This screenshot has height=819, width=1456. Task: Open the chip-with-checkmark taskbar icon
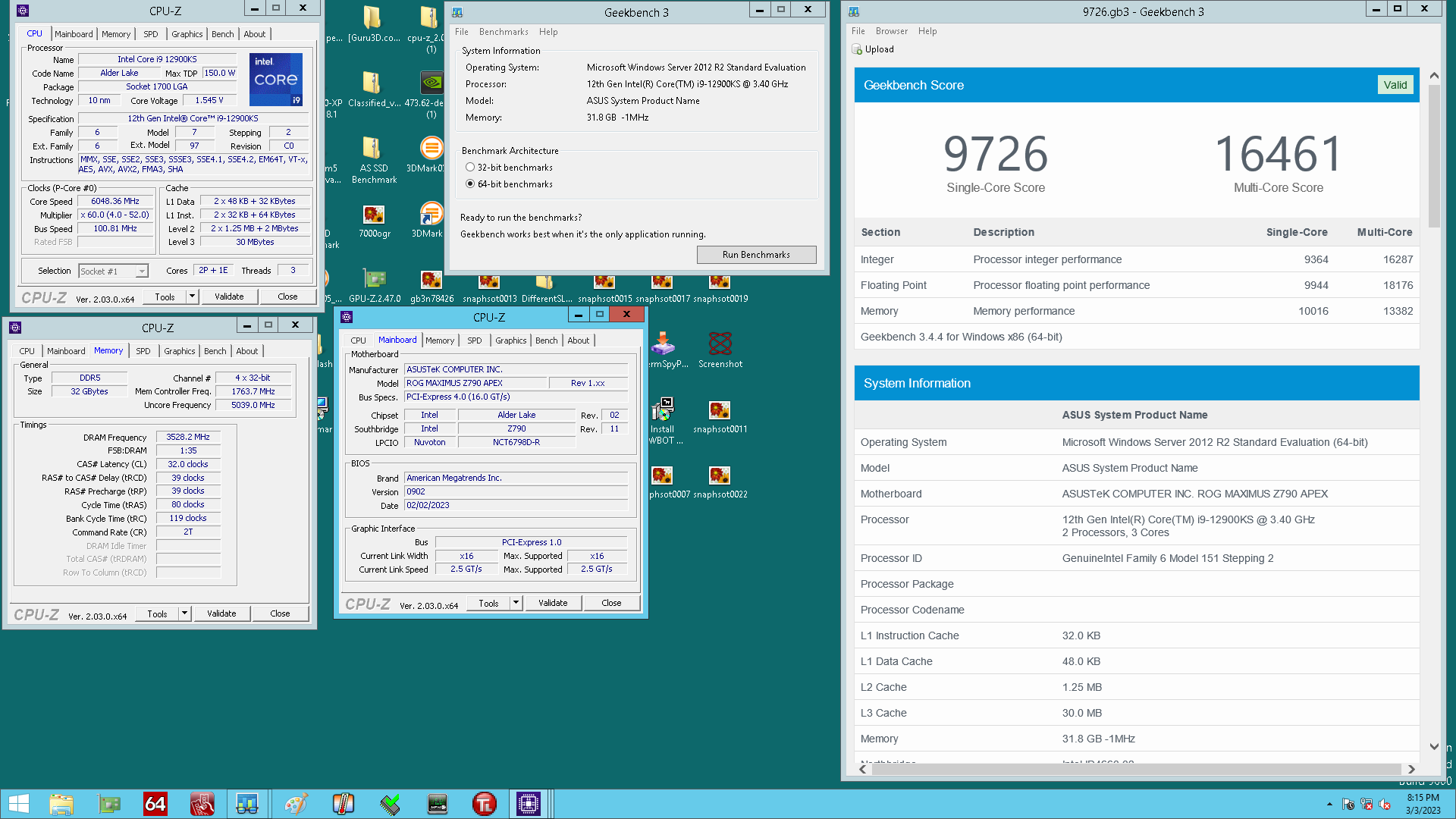(391, 804)
